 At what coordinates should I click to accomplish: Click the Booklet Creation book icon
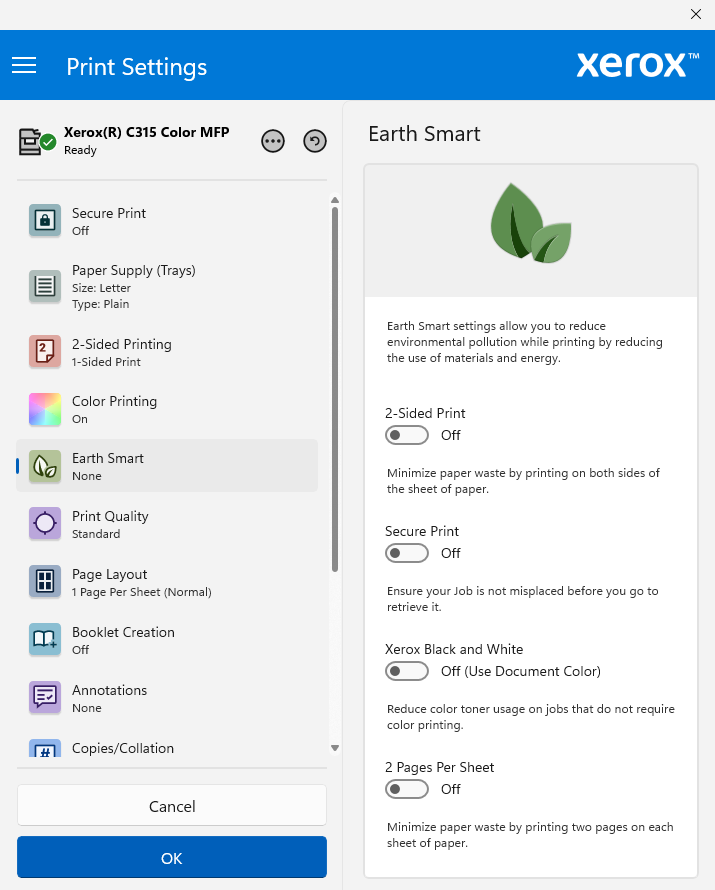[x=45, y=639]
